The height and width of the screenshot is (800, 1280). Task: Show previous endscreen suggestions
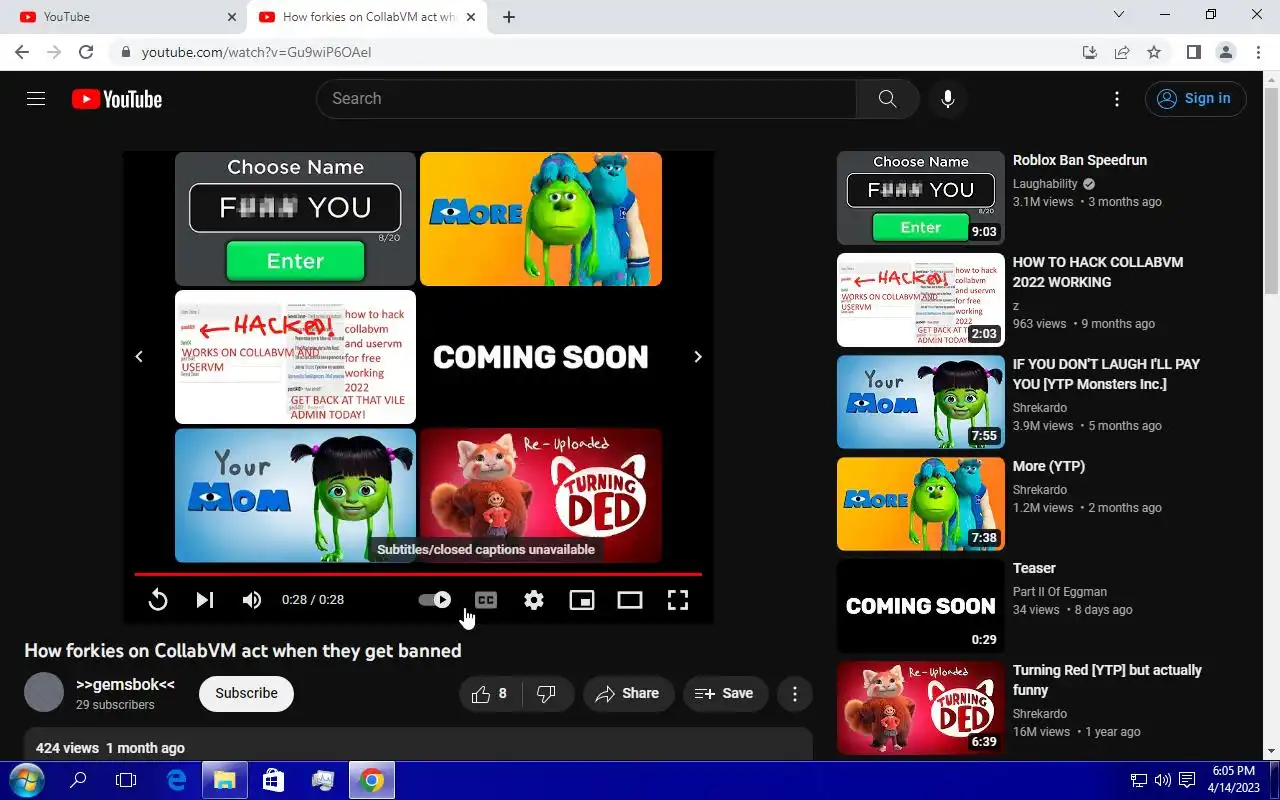(139, 357)
